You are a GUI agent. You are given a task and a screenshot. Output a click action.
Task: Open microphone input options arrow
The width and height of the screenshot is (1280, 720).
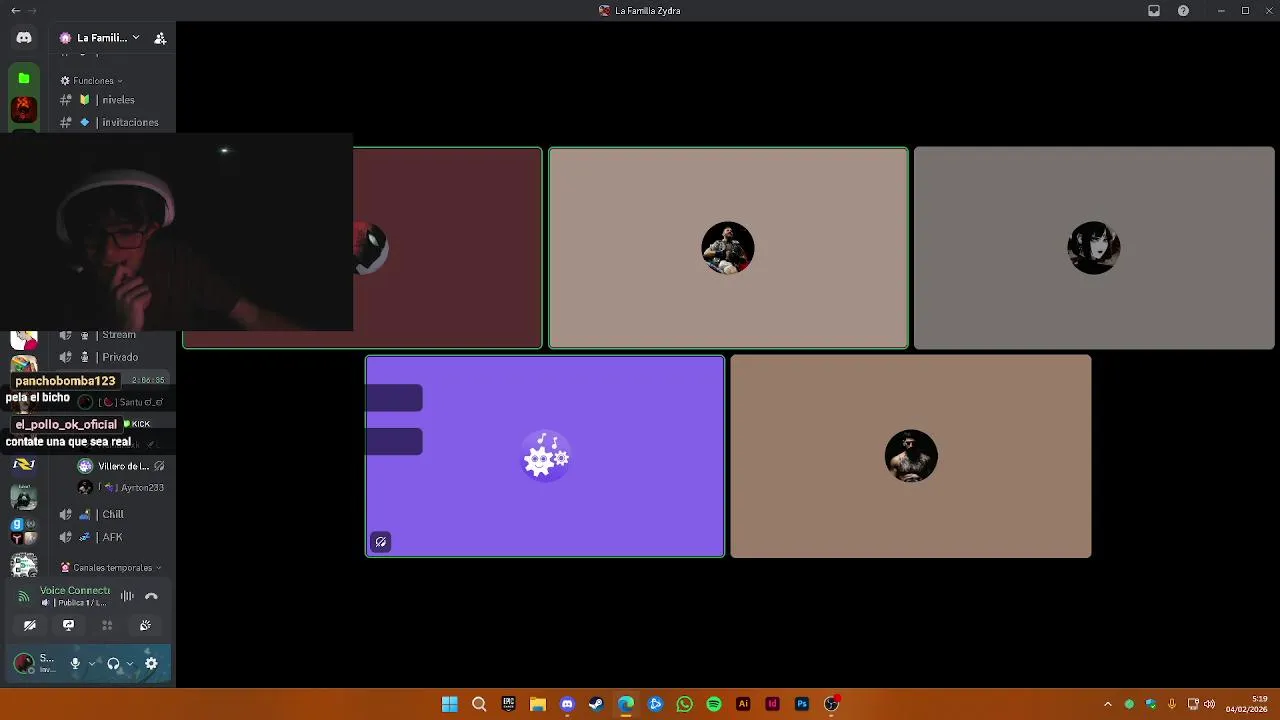(92, 663)
